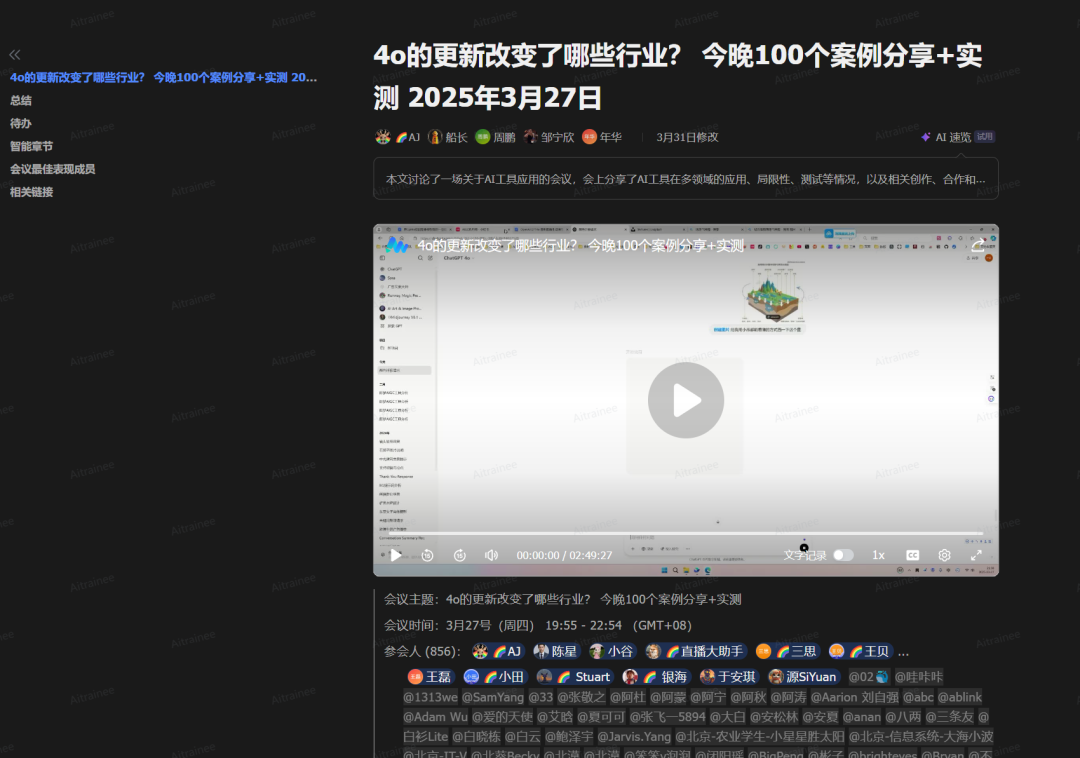Click the @张敬之 mention tag
The width and height of the screenshot is (1080, 758).
581,697
